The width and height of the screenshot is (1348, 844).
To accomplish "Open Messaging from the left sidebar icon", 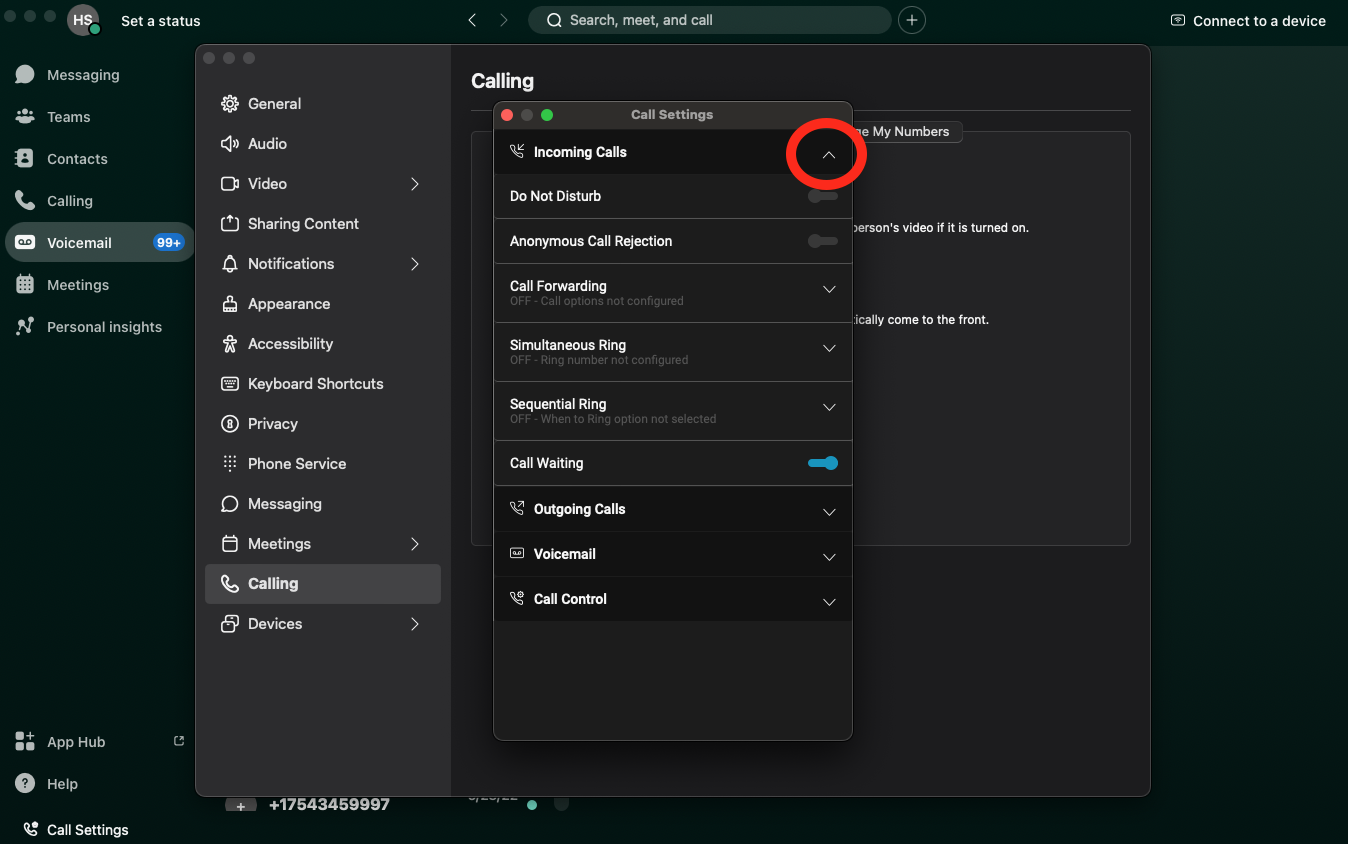I will point(25,75).
